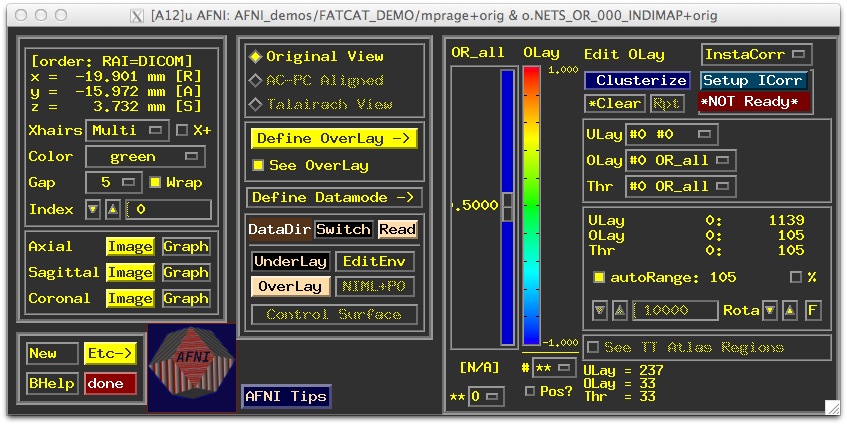Toggle the Wrap checkbox
This screenshot has height=425, width=847.
point(155,183)
